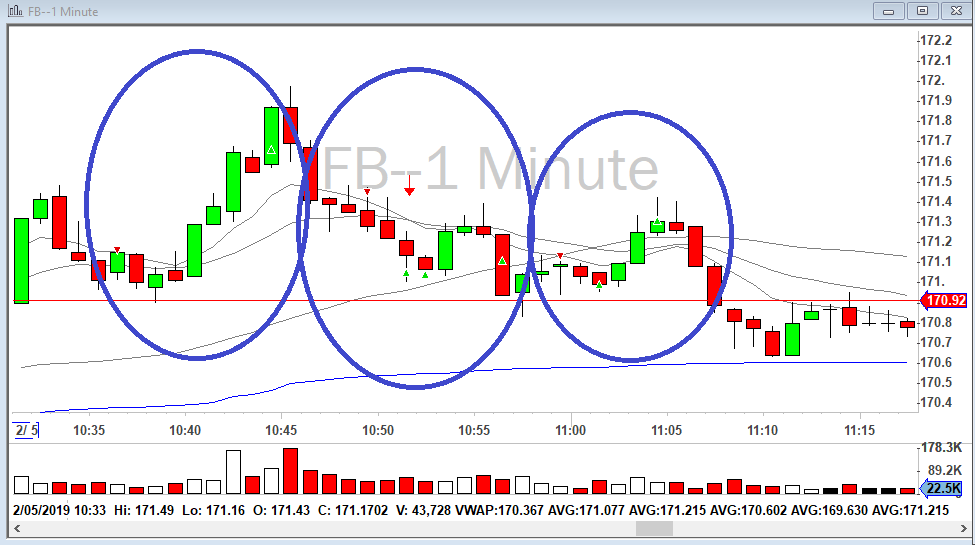The height and width of the screenshot is (545, 975).
Task: Click the 10:45 time axis label
Action: (281, 430)
